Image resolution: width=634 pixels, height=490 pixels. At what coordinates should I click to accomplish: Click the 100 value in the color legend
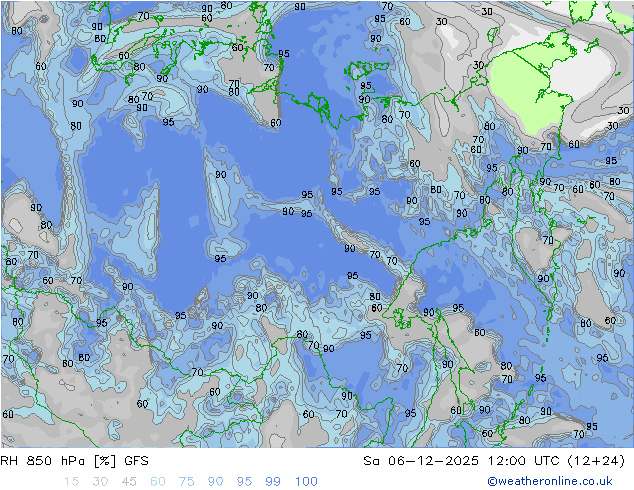click(x=306, y=482)
